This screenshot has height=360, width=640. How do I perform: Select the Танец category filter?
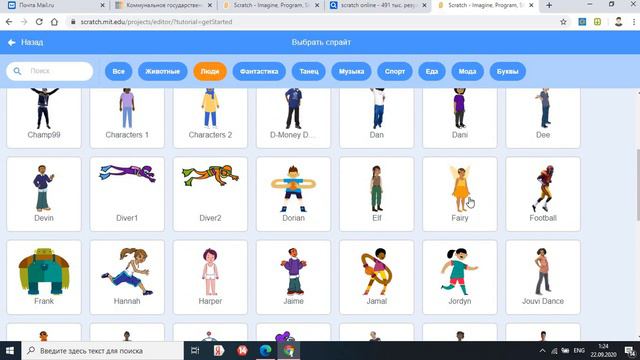point(309,71)
